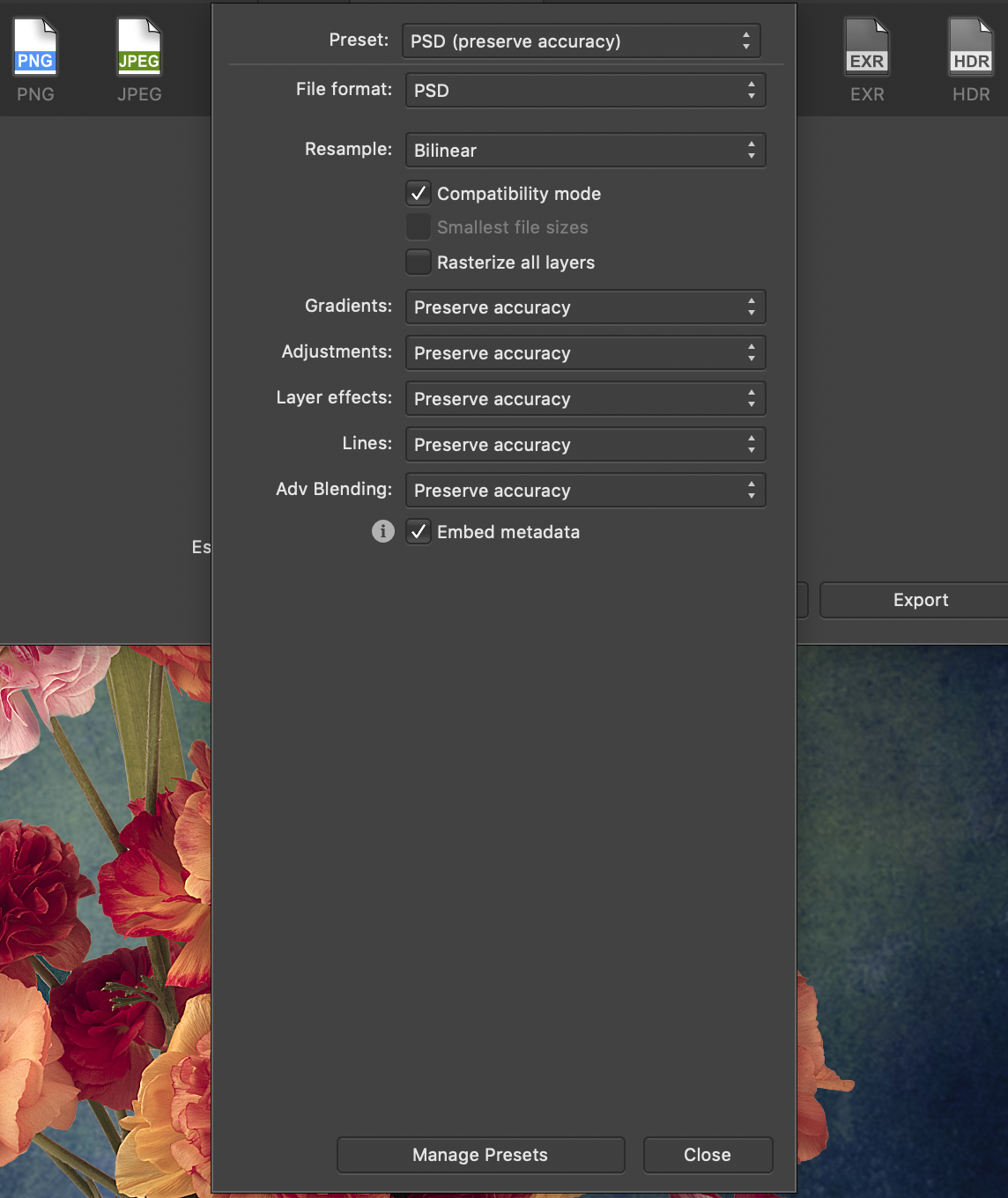Select the JPEG export format icon
The image size is (1008, 1198).
tap(139, 48)
